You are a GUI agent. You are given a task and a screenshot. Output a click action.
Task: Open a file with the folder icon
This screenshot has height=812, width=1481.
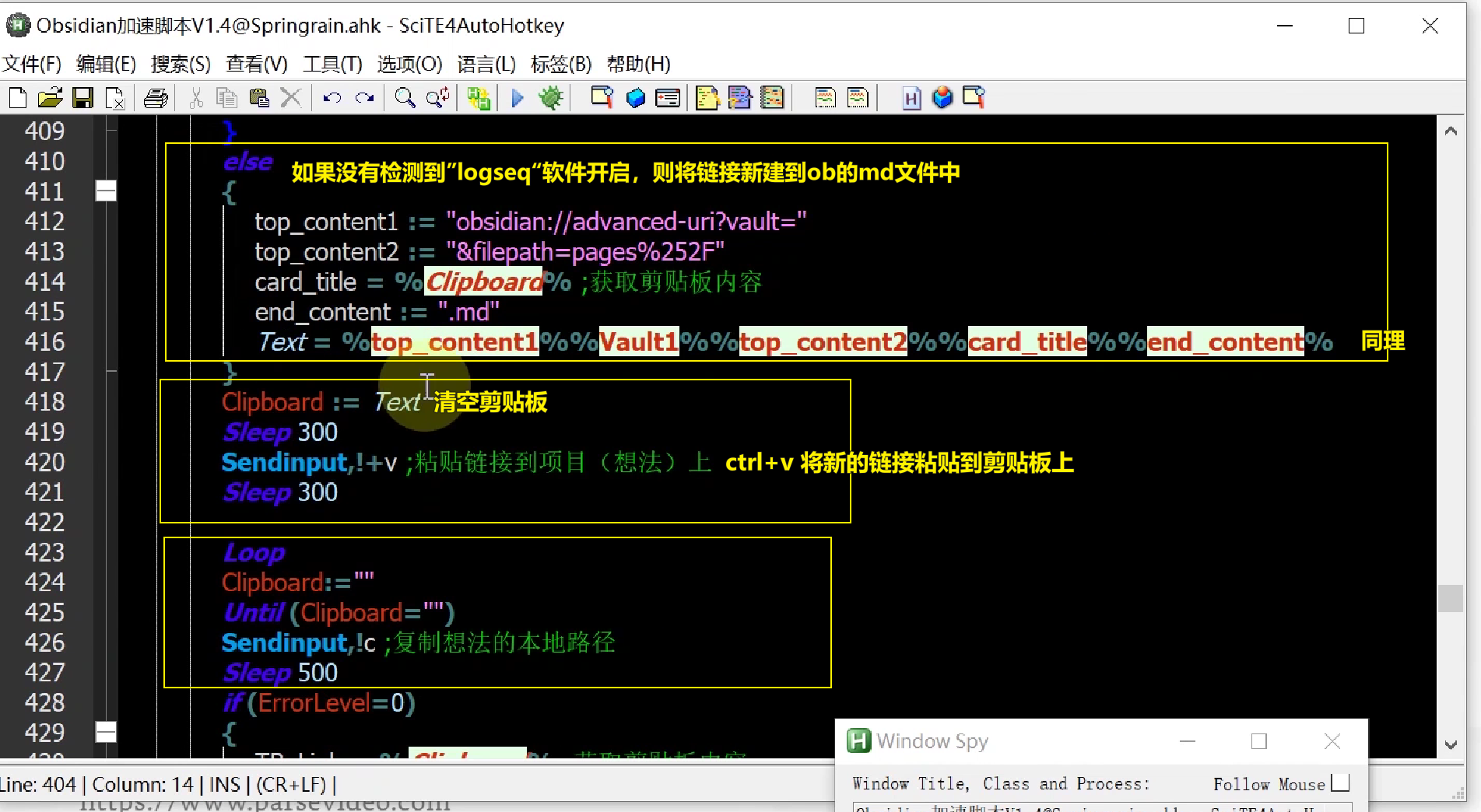click(x=50, y=98)
